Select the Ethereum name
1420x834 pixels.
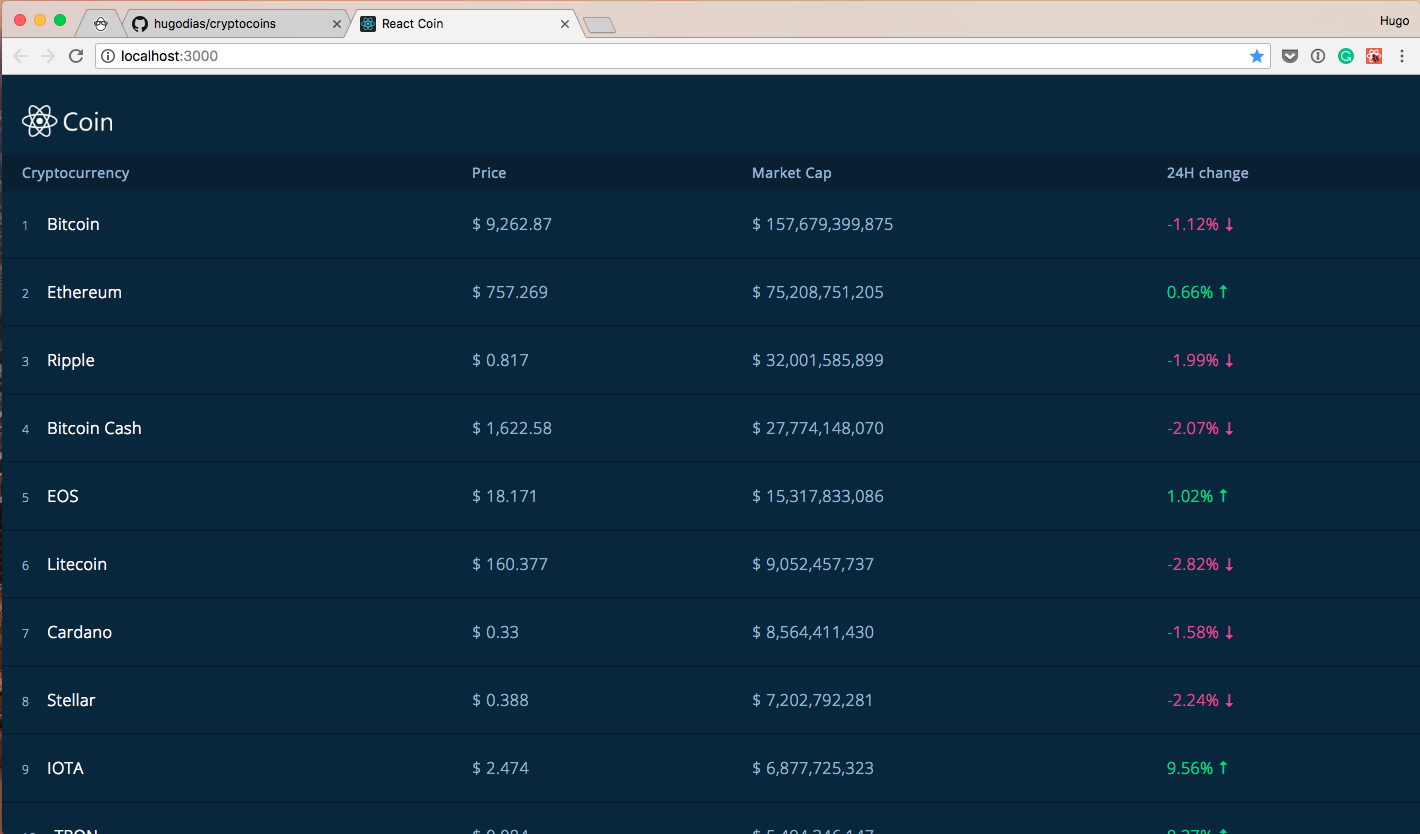coord(84,292)
